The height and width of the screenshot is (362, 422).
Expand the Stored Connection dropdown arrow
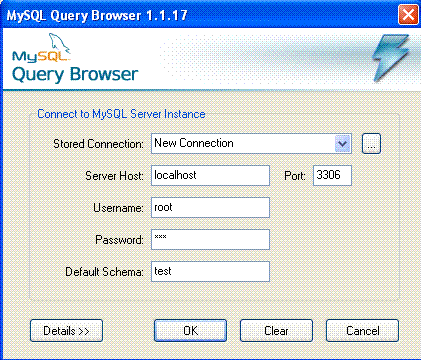[x=343, y=144]
